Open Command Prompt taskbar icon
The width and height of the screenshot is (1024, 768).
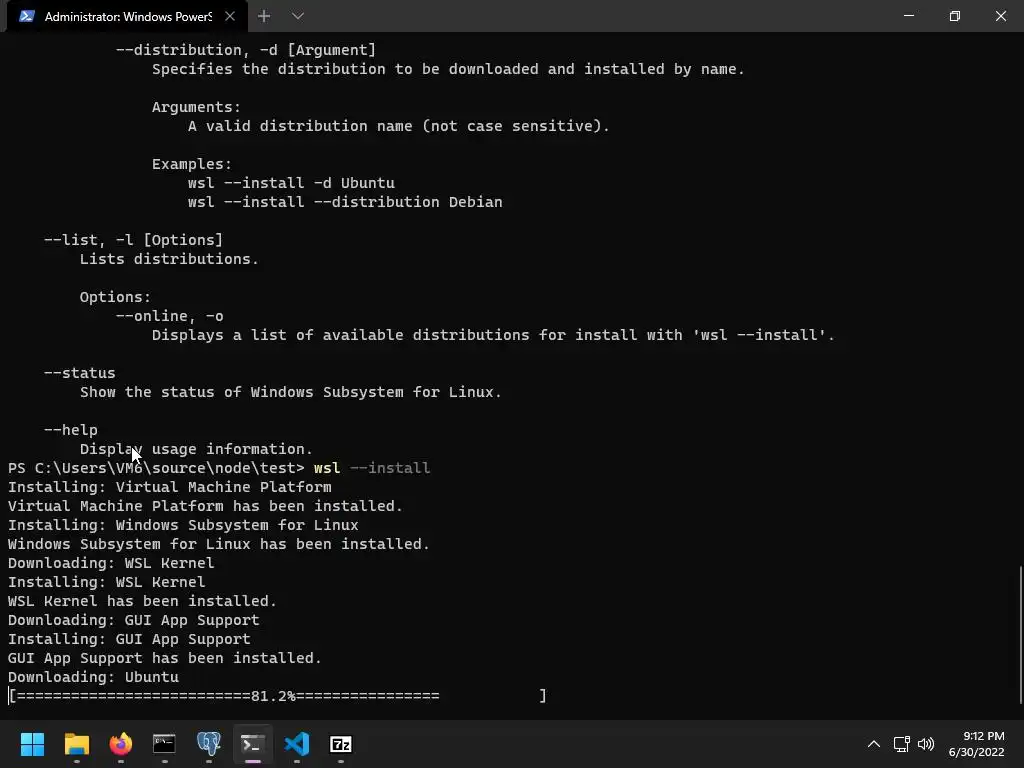(164, 744)
